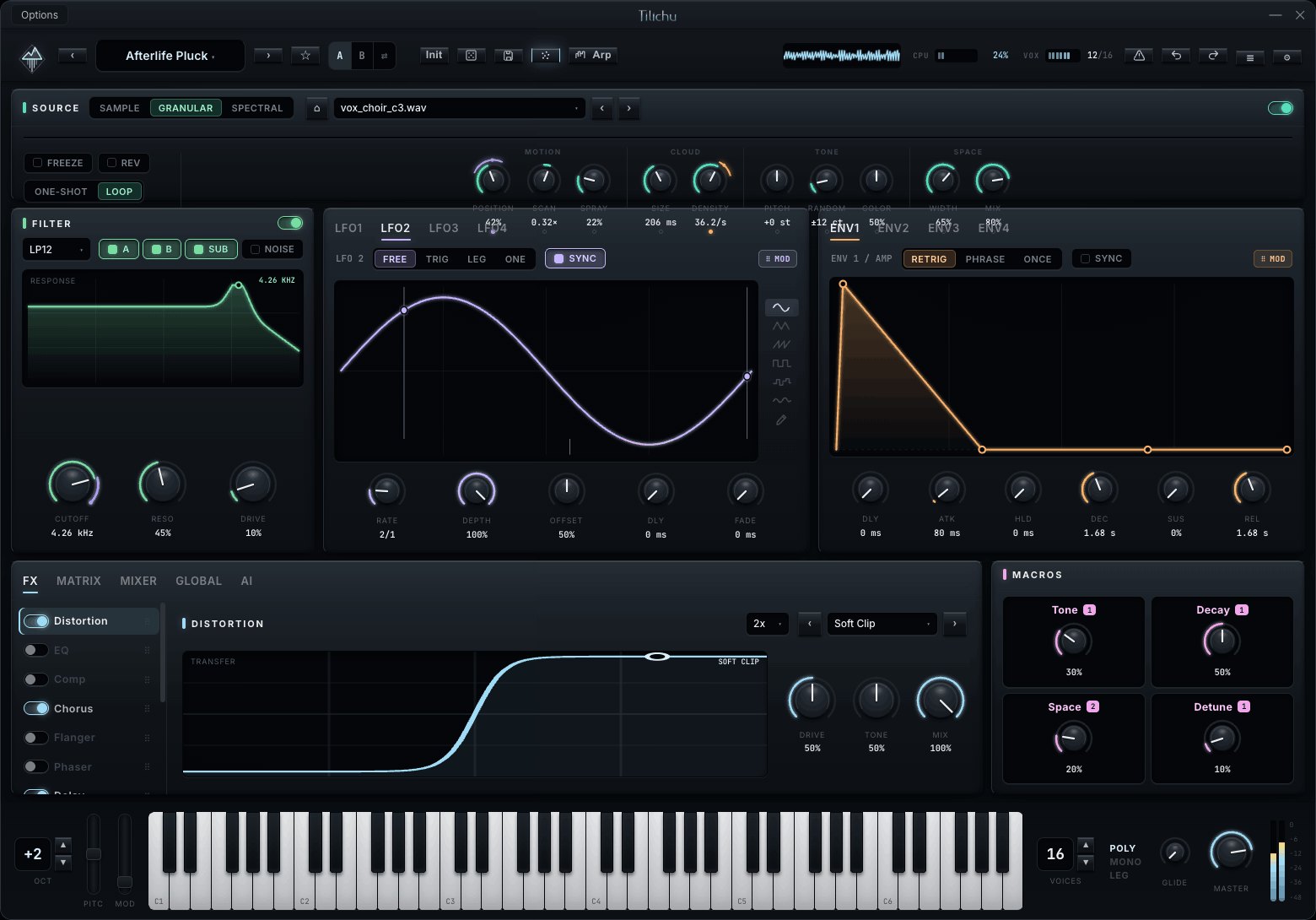This screenshot has height=920, width=1316.
Task: Select the pencil draw LFO shape tool
Action: click(781, 419)
